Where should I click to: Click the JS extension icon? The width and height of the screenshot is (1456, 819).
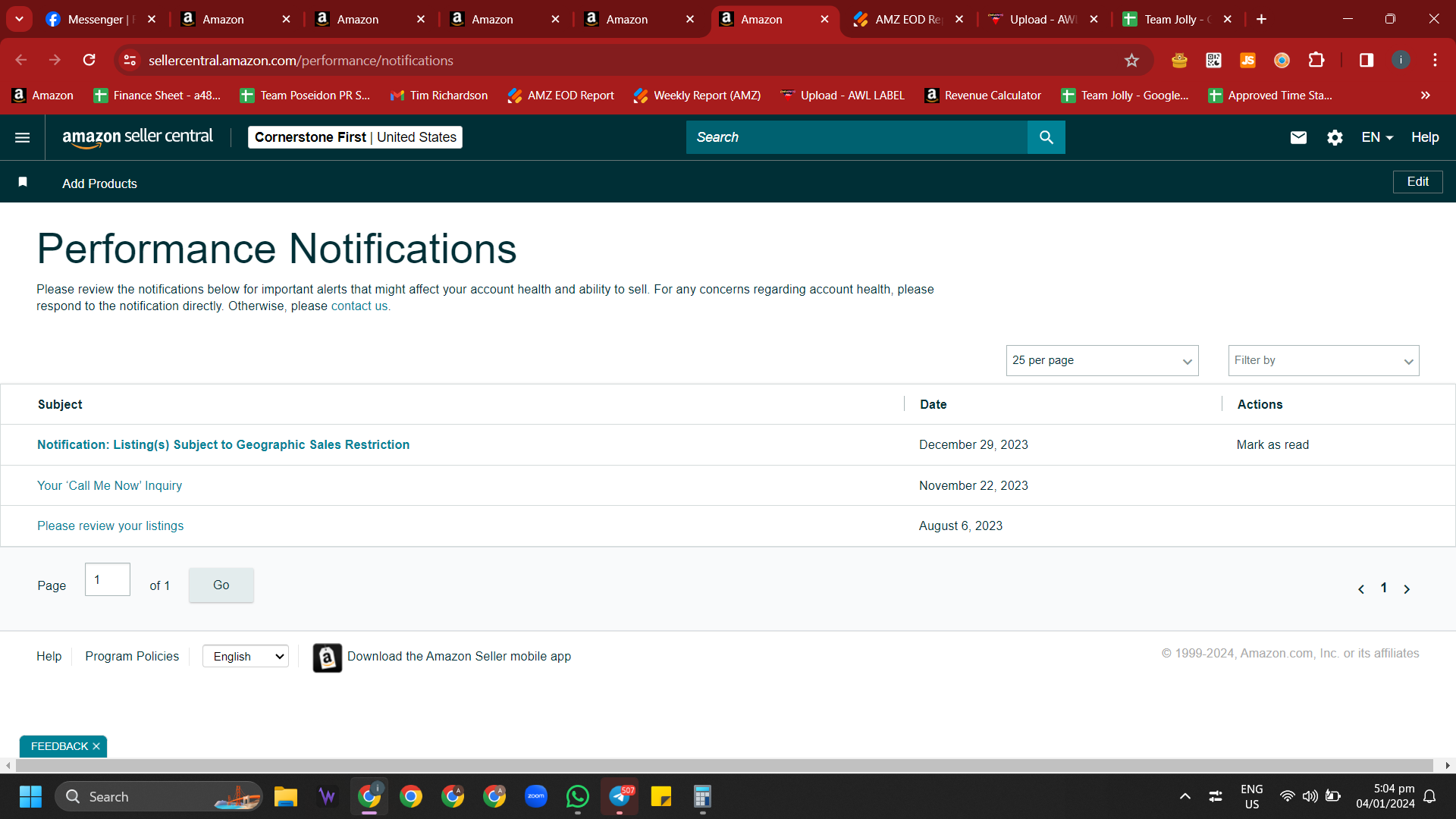(1247, 60)
